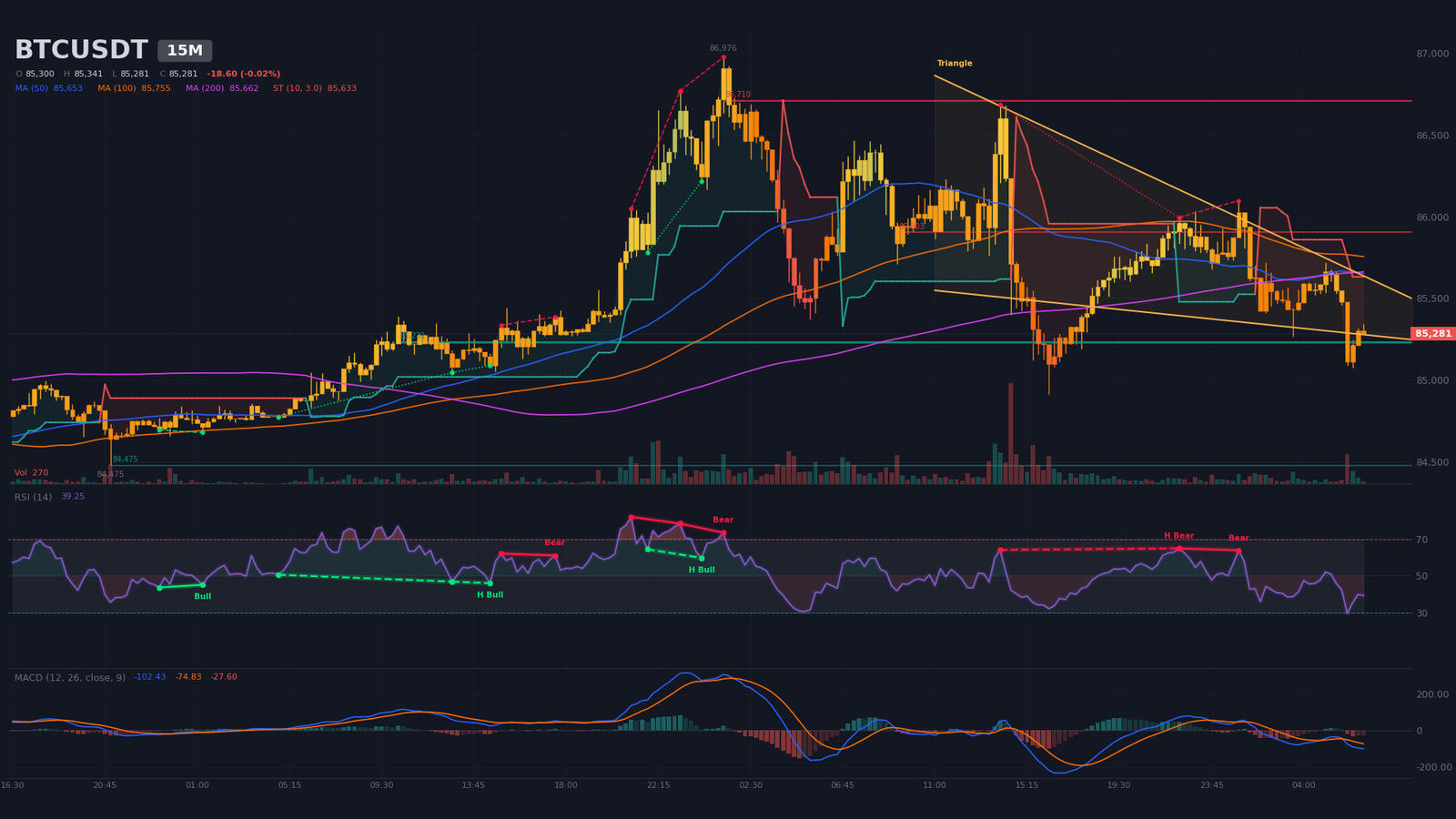Click the 09:30 time axis label

click(381, 785)
